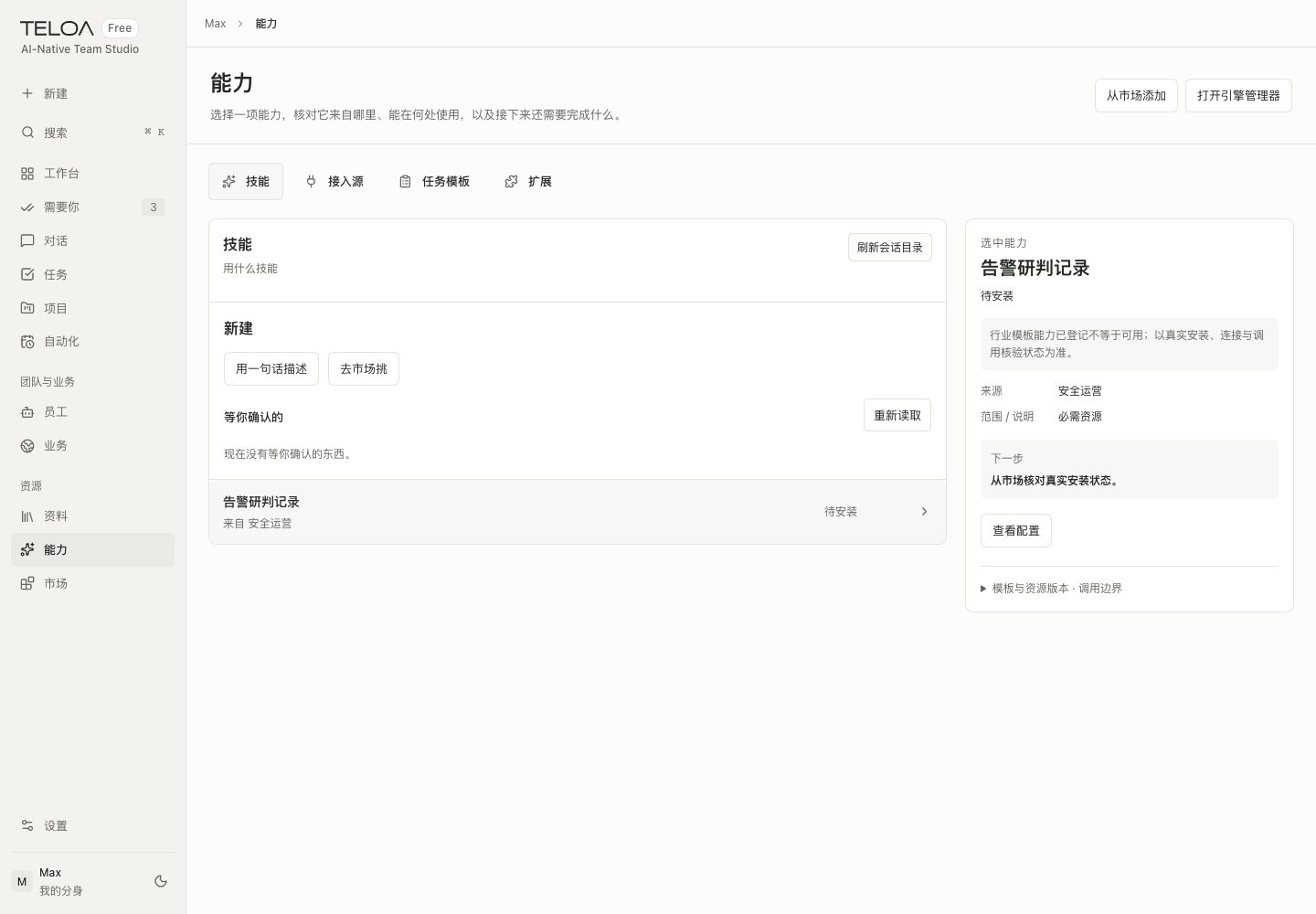Click the 我的分身 label under Max
This screenshot has height=914, width=1316.
click(x=61, y=891)
